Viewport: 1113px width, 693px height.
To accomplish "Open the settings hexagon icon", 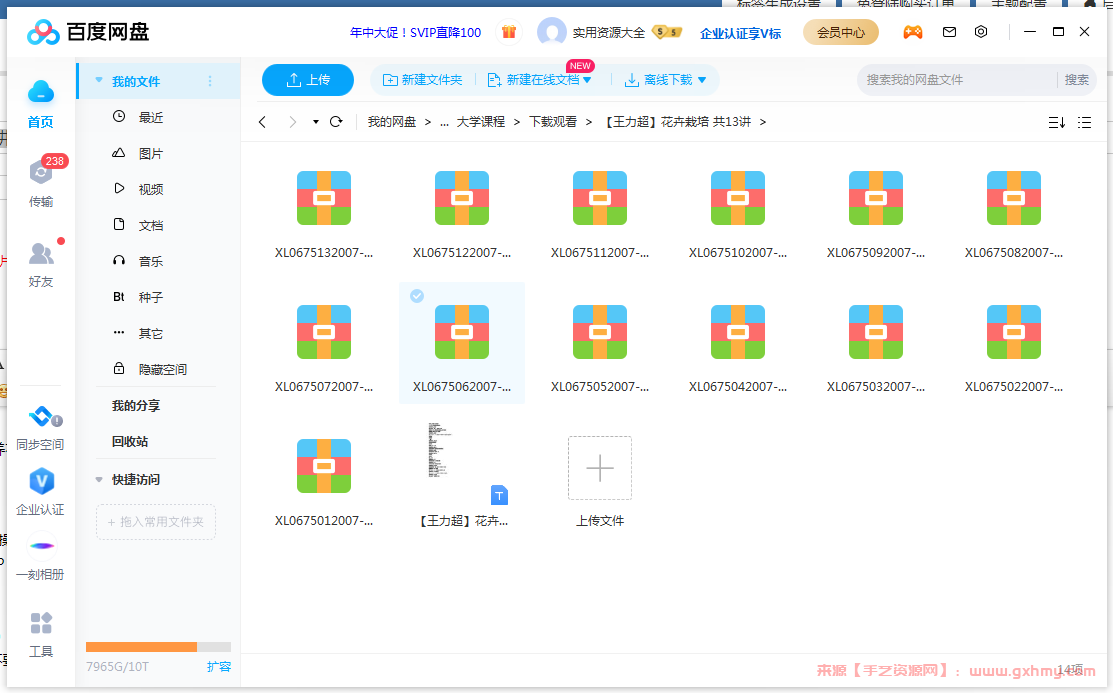I will [981, 32].
